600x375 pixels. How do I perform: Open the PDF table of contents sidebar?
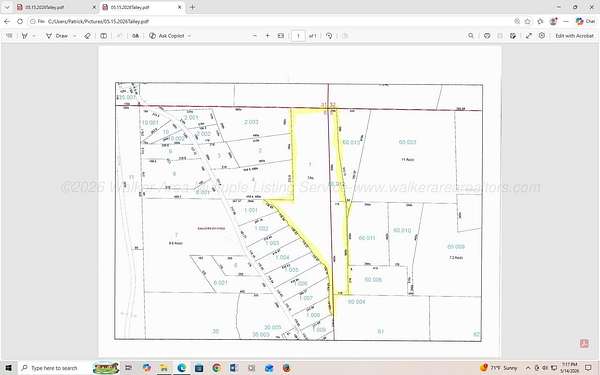[x=9, y=36]
